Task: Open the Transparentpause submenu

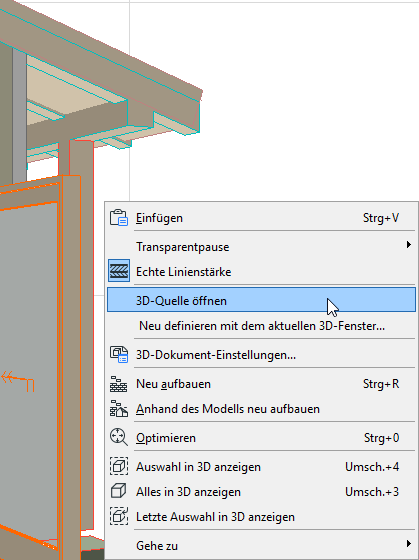Action: (261, 247)
